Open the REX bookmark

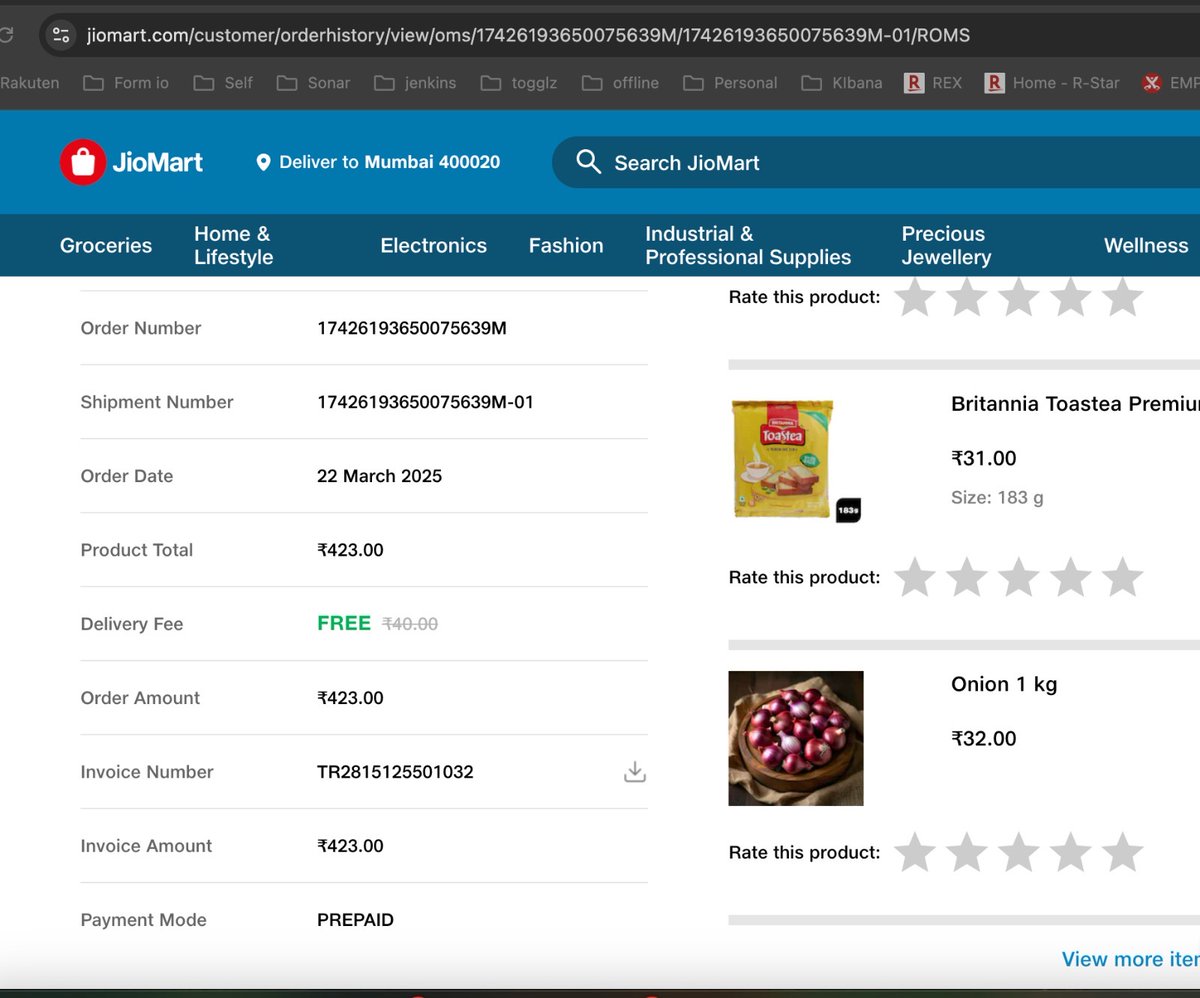click(933, 83)
